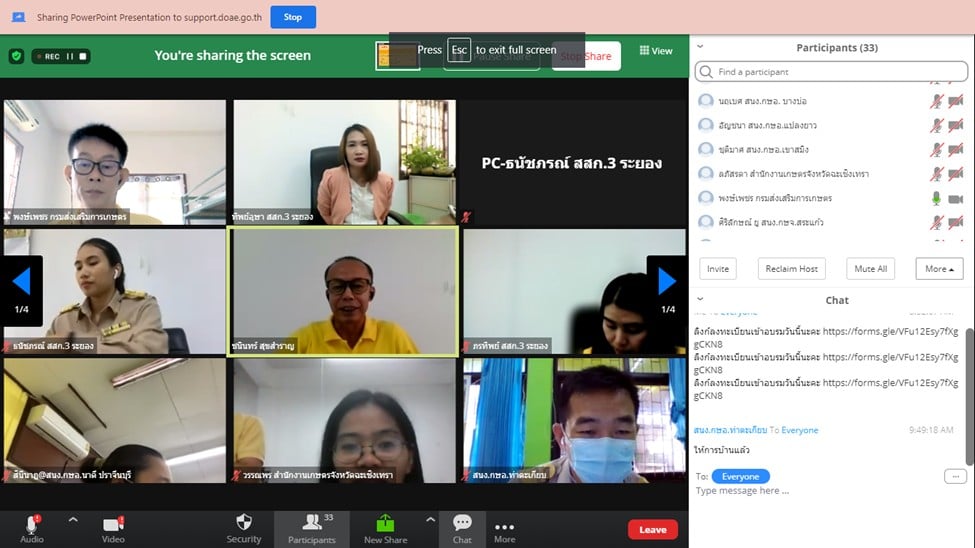Screen dimensions: 975x548
Task: Expand the audio options arrow beside Audio
Action: pos(72,520)
